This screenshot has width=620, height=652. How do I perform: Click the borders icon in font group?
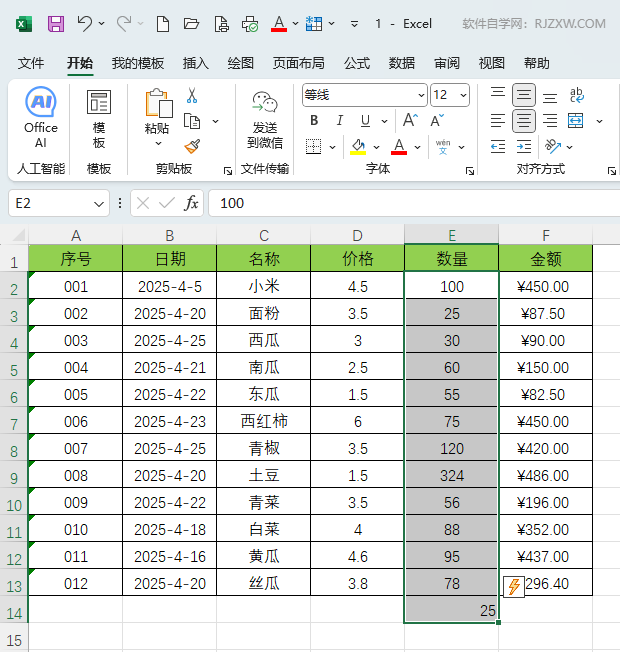click(x=314, y=146)
